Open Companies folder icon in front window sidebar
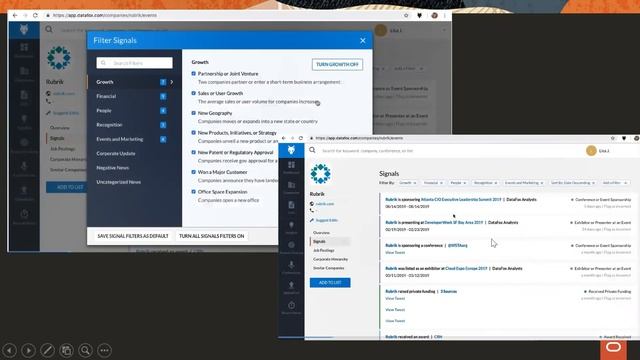 [291, 185]
